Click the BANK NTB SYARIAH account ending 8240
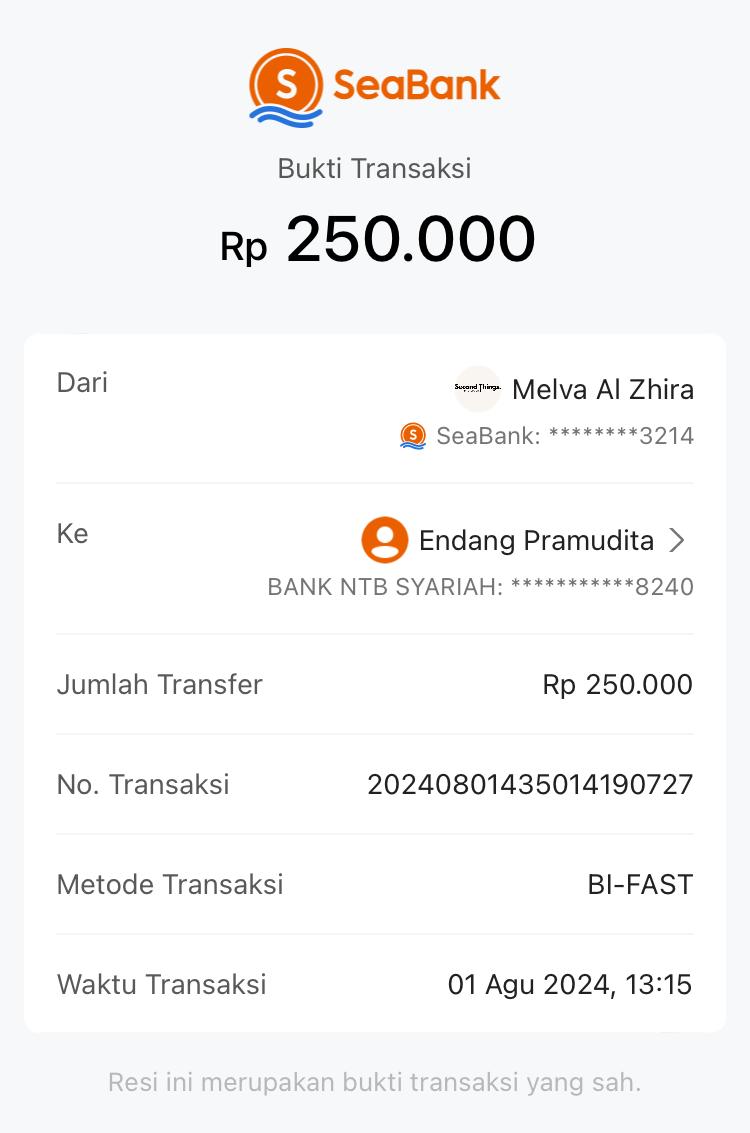The image size is (750, 1133). coord(480,587)
